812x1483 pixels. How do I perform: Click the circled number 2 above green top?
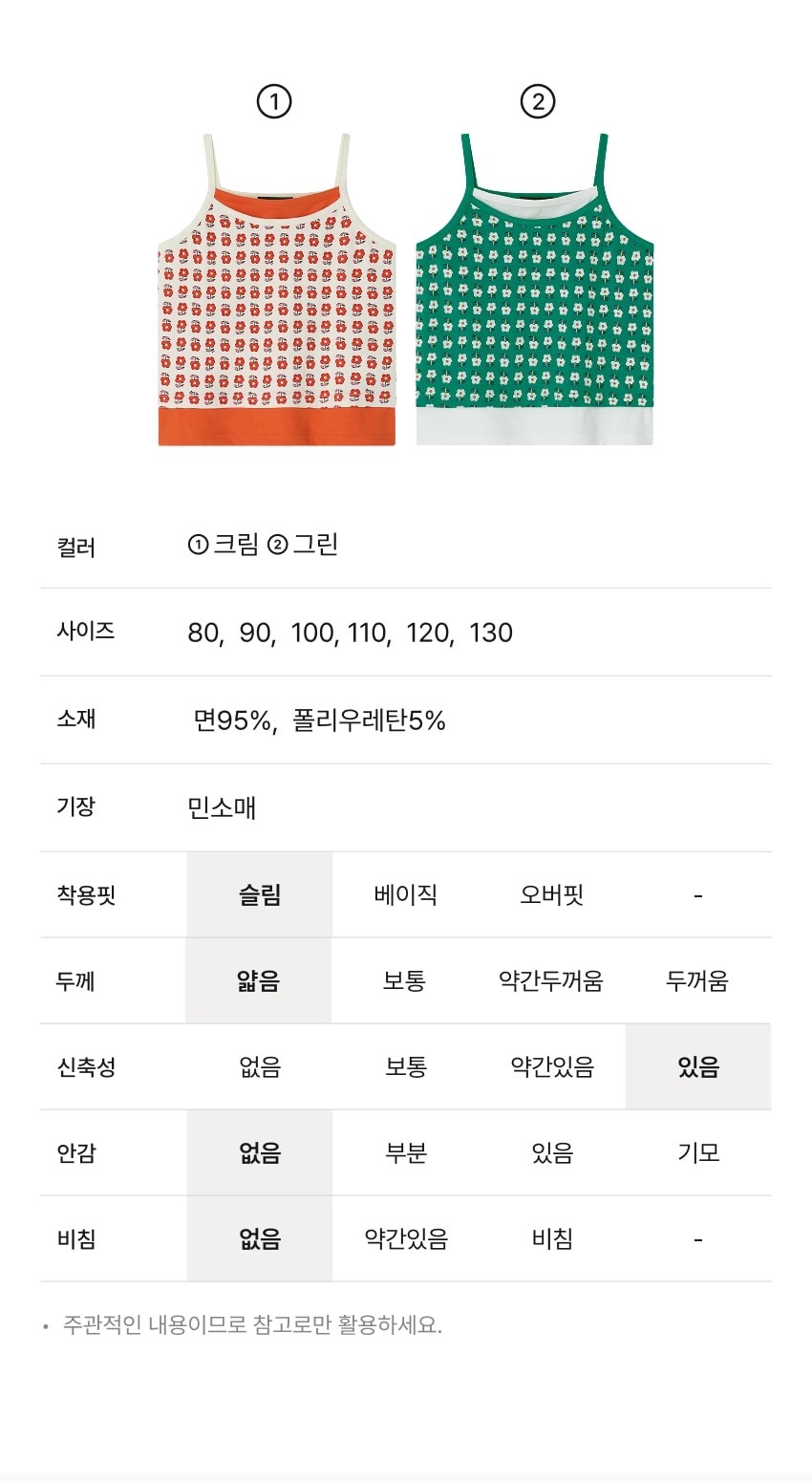pyautogui.click(x=537, y=101)
